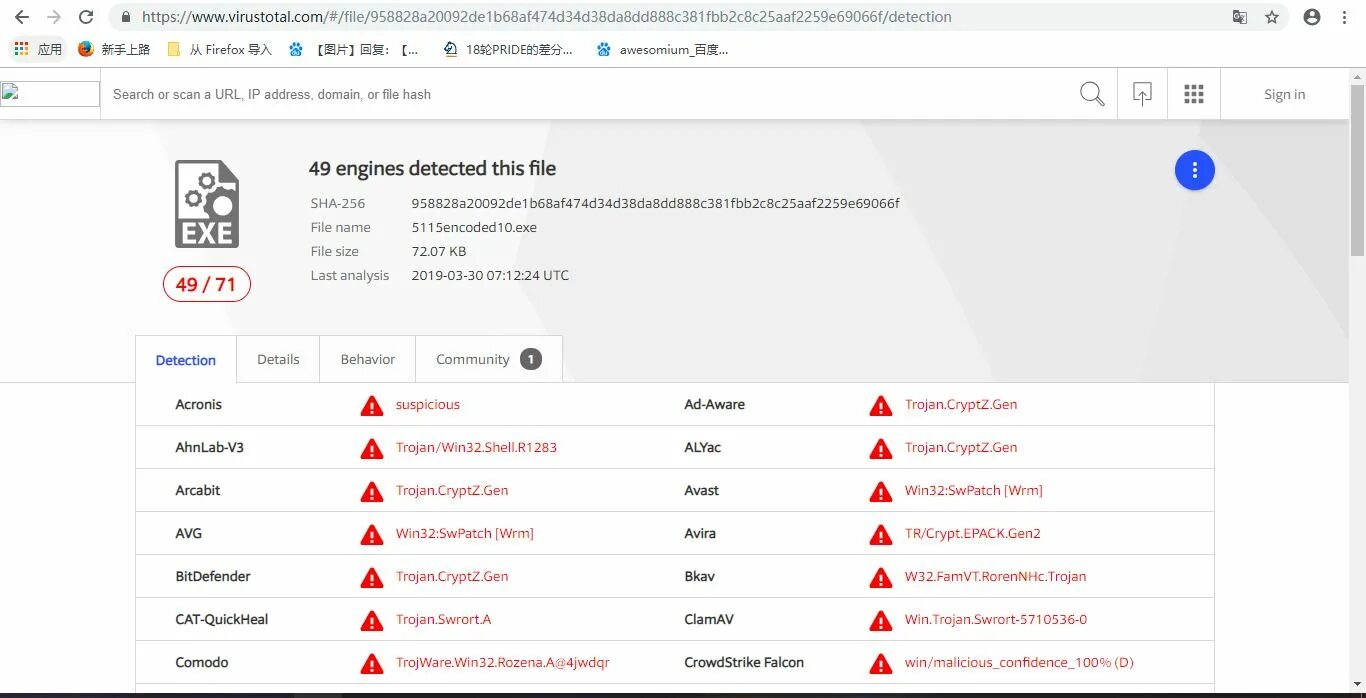Bookmark this page with the star icon

point(1272,17)
